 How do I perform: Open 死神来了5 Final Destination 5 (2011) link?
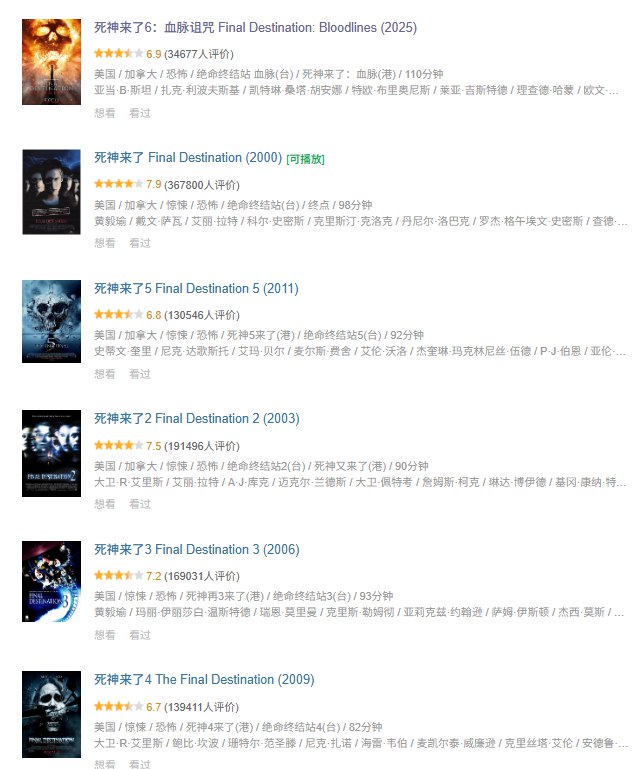[x=196, y=288]
